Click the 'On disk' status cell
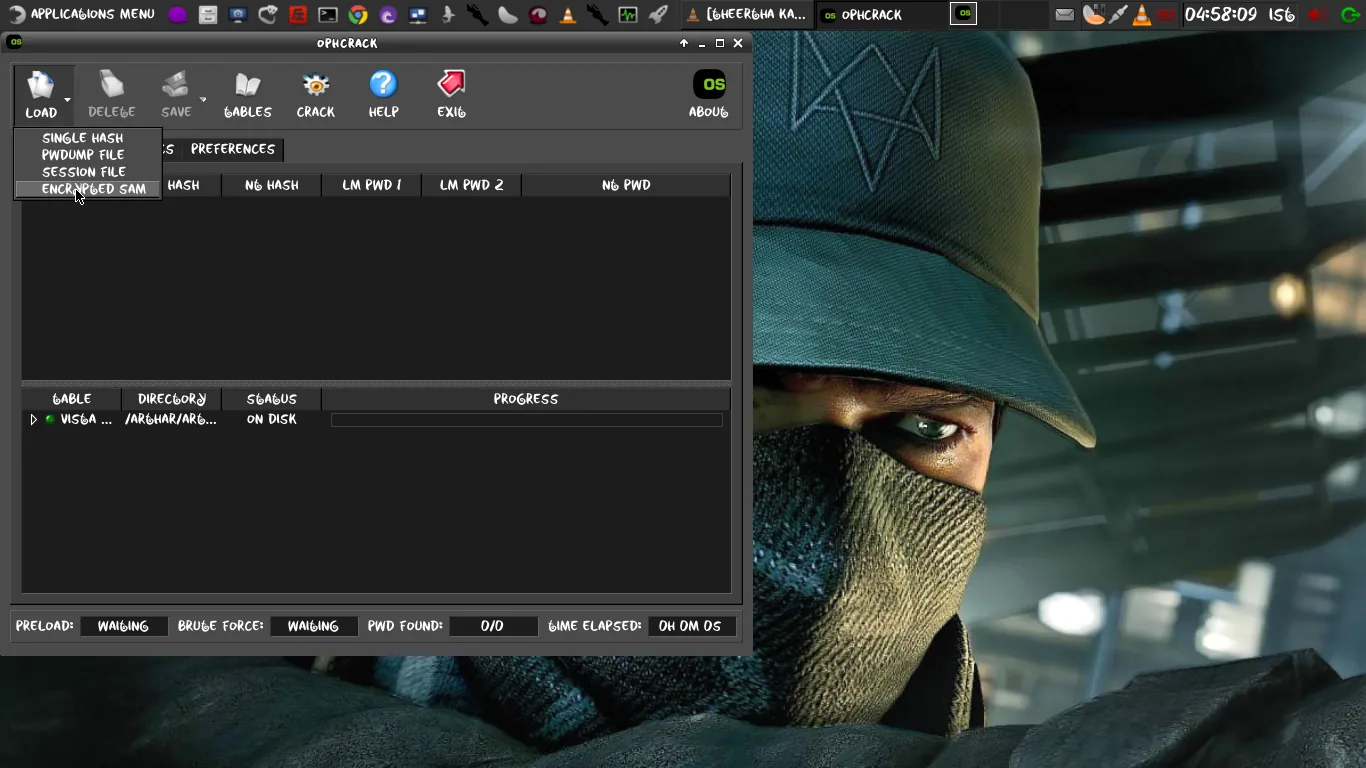The height and width of the screenshot is (768, 1366). [272, 420]
